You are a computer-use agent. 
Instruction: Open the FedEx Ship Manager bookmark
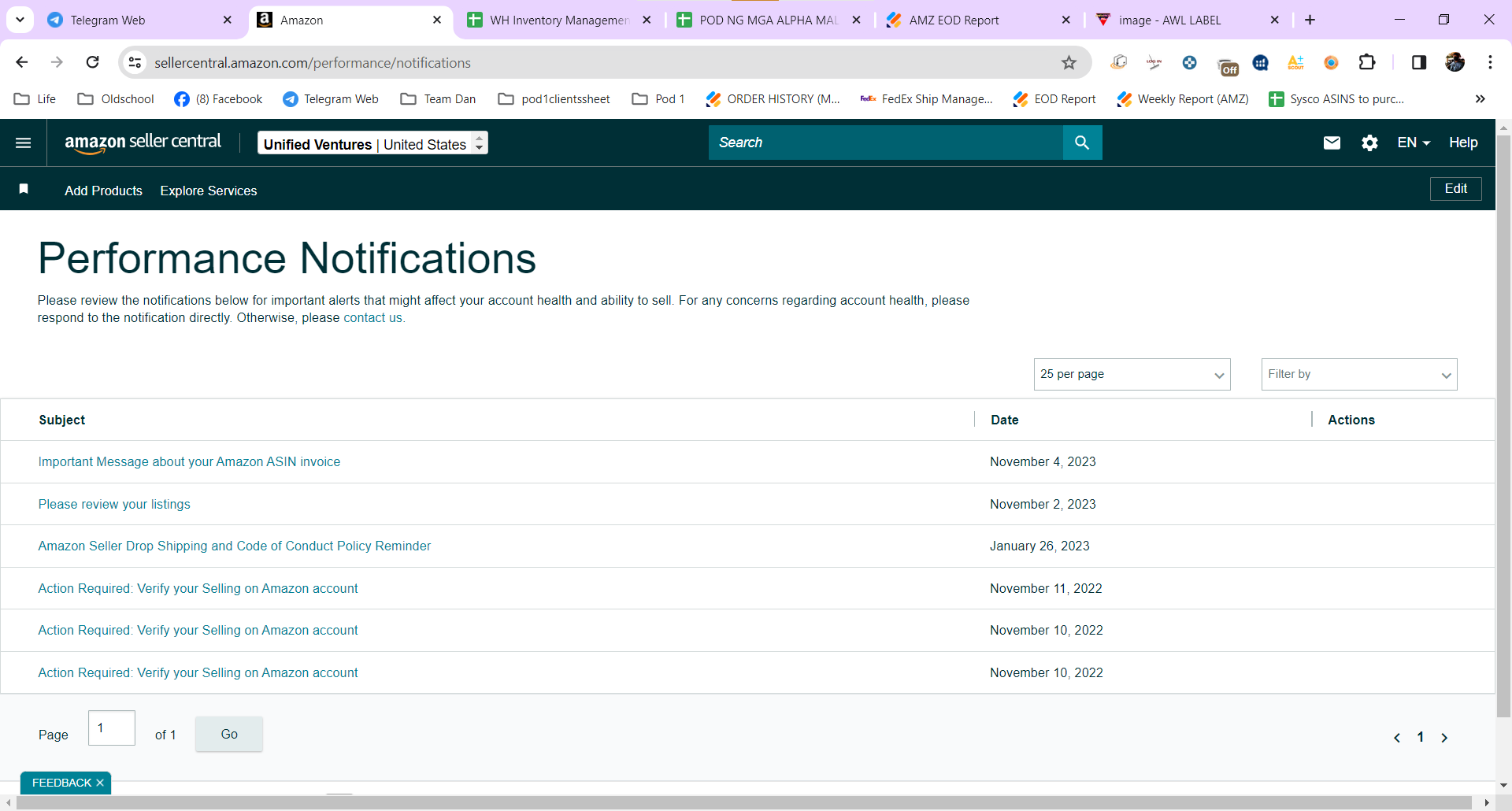[x=927, y=98]
